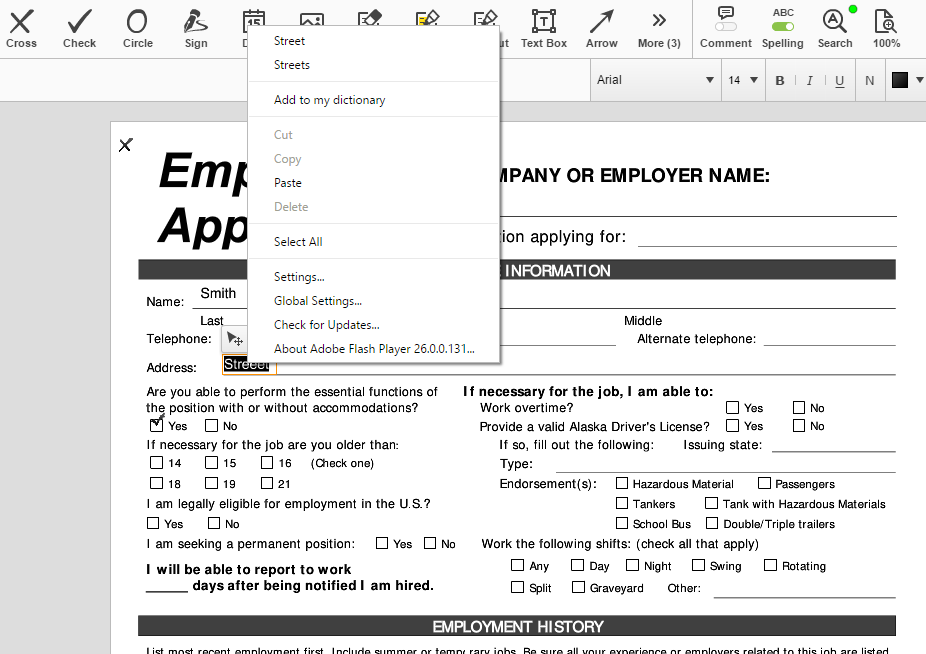Open About Adobe Flash Player entry
Image resolution: width=926 pixels, height=654 pixels.
click(373, 349)
